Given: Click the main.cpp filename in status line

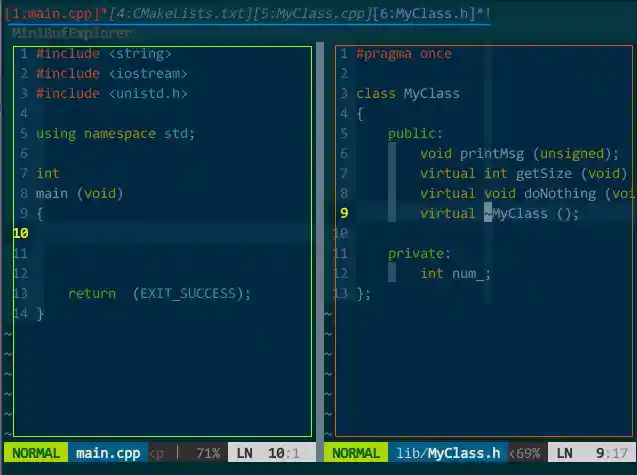Looking at the screenshot, I should [108, 453].
